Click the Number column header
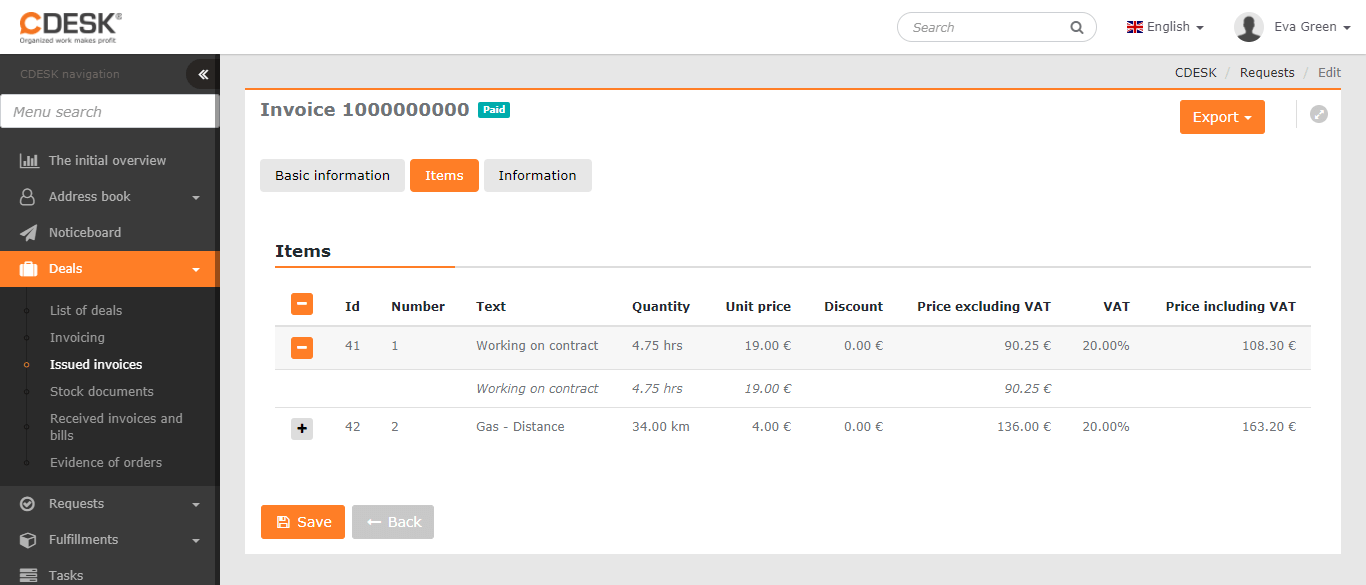1366x585 pixels. tap(418, 307)
